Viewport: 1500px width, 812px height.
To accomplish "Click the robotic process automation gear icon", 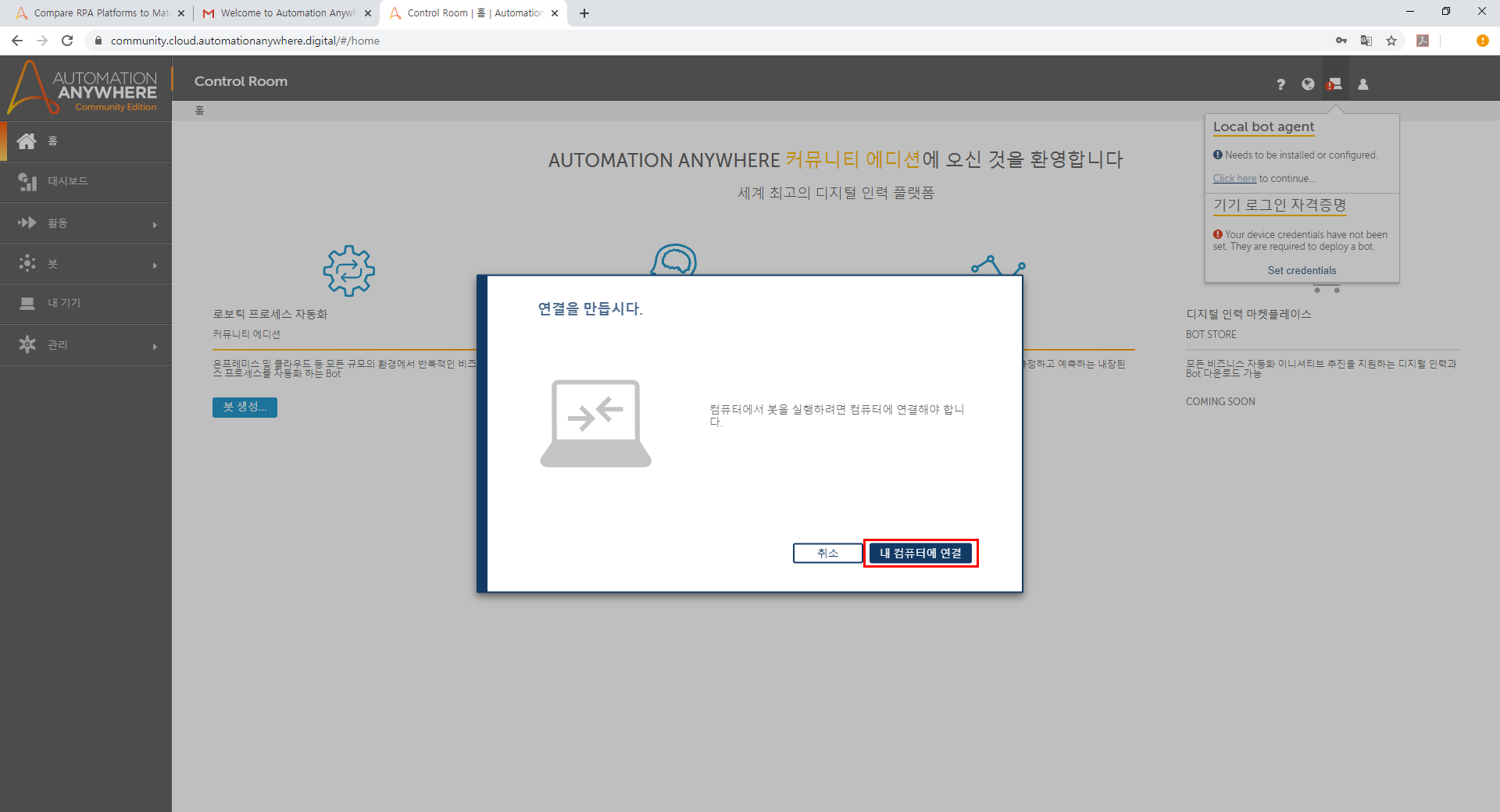I will click(349, 271).
